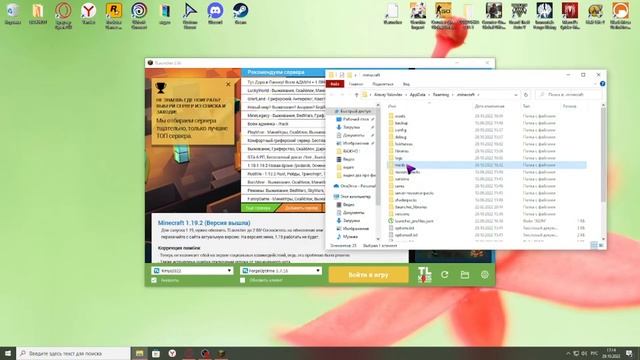
Task: Open File Explorer from taskbar
Action: 140,353
